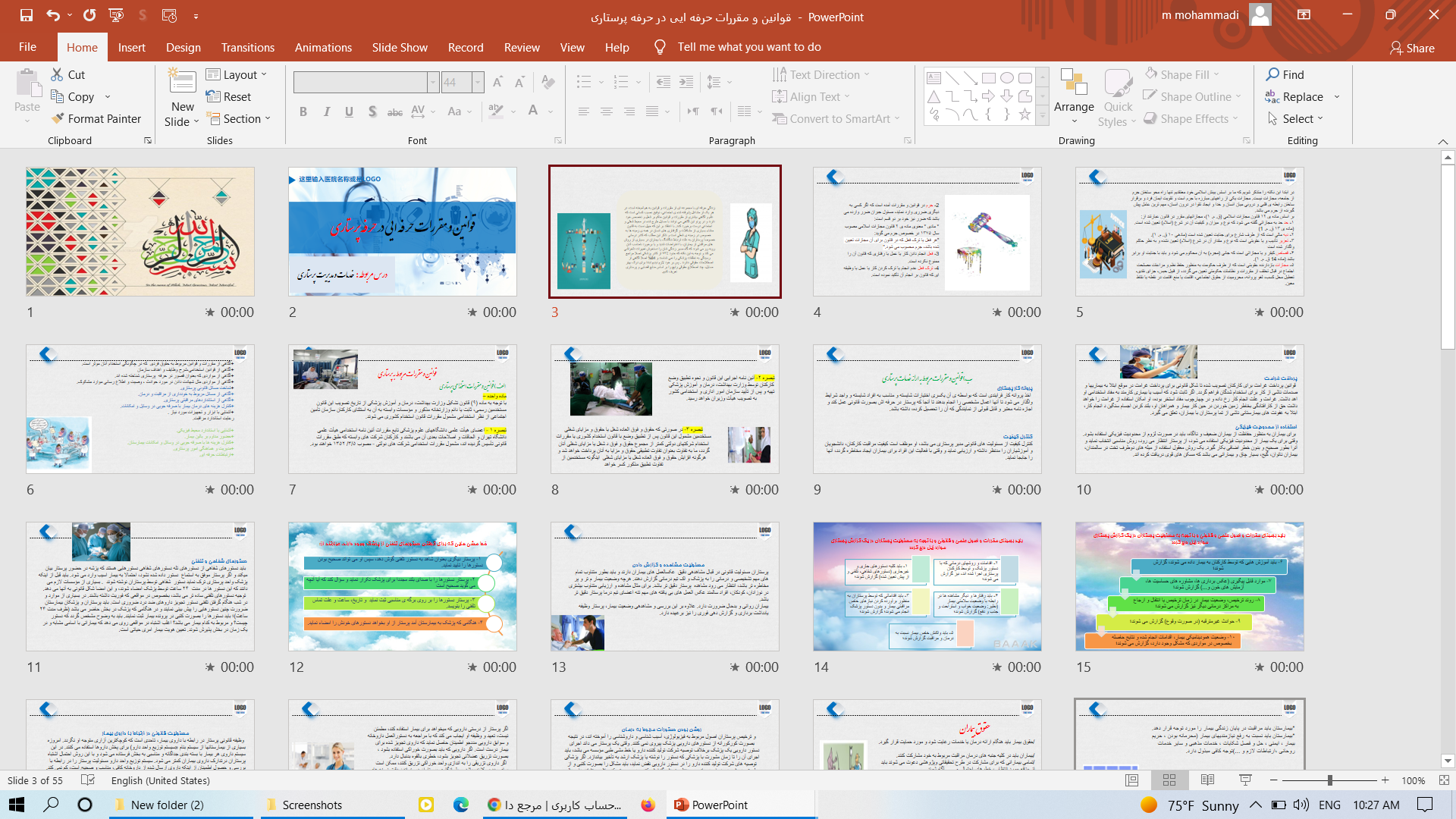1456x819 pixels.
Task: Click the New Slide icon
Action: [182, 82]
